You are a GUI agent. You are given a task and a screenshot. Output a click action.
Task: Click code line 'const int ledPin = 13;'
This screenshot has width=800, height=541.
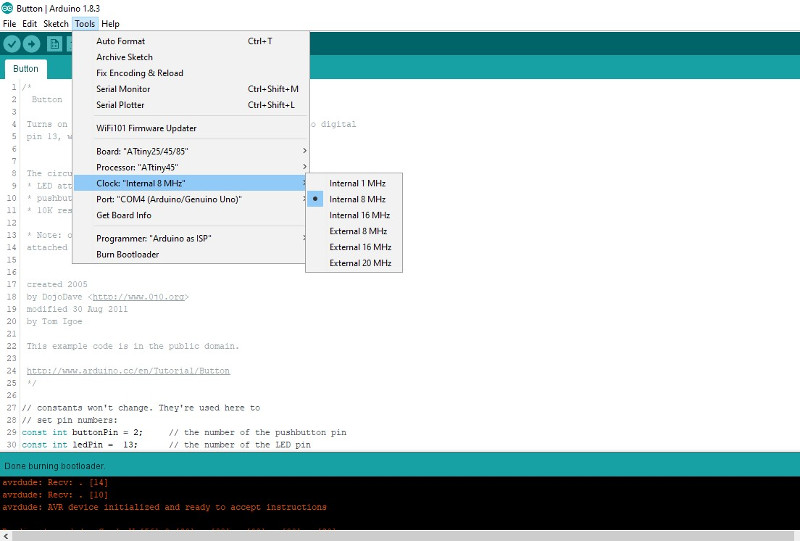point(80,445)
